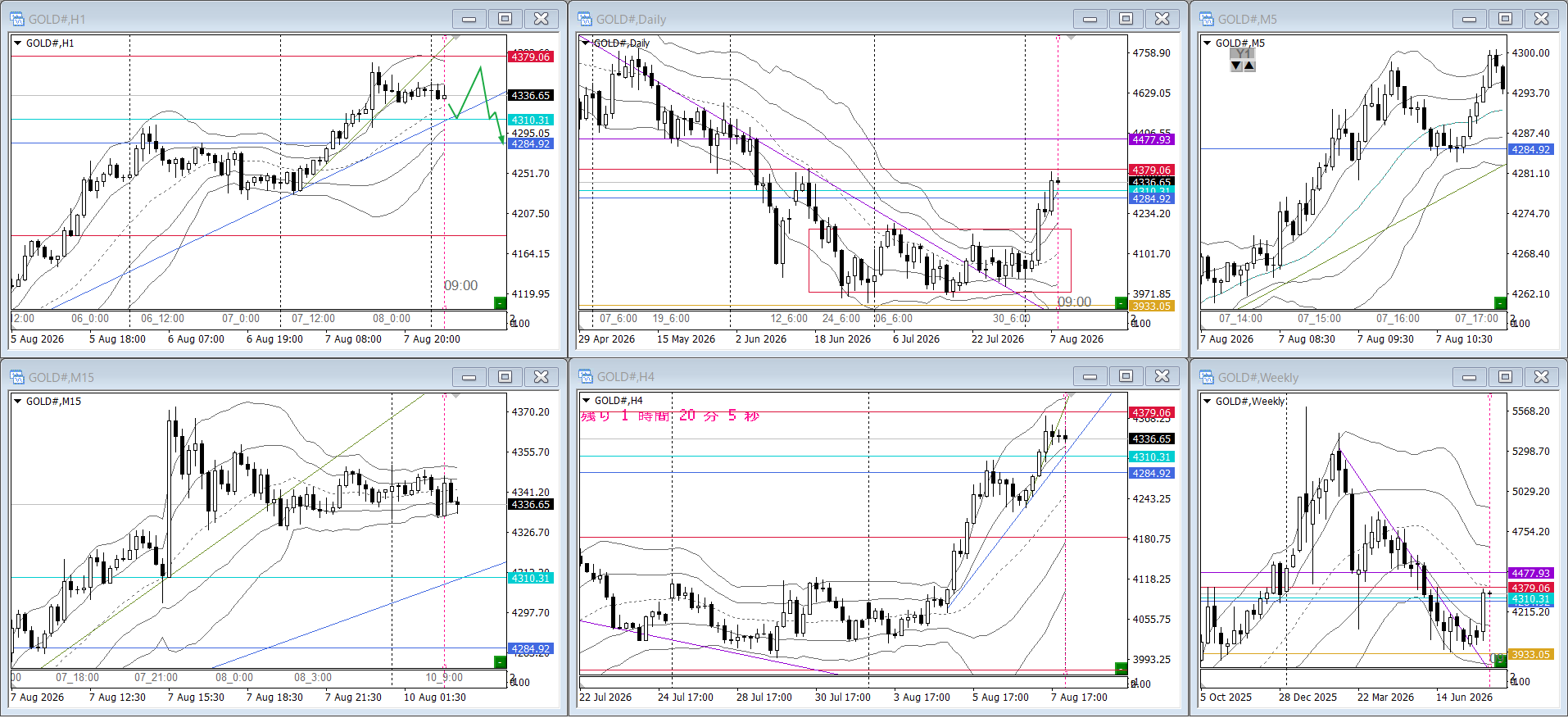
Task: Click the green minus button in Weekly chart
Action: 1500,661
